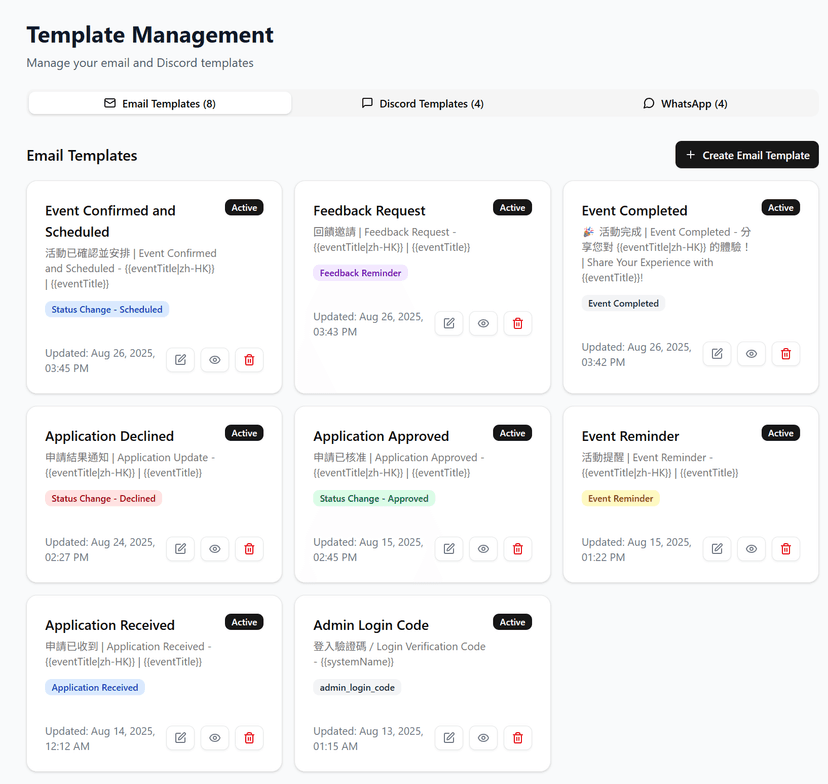
Task: Edit the Event Completed template
Action: point(716,353)
